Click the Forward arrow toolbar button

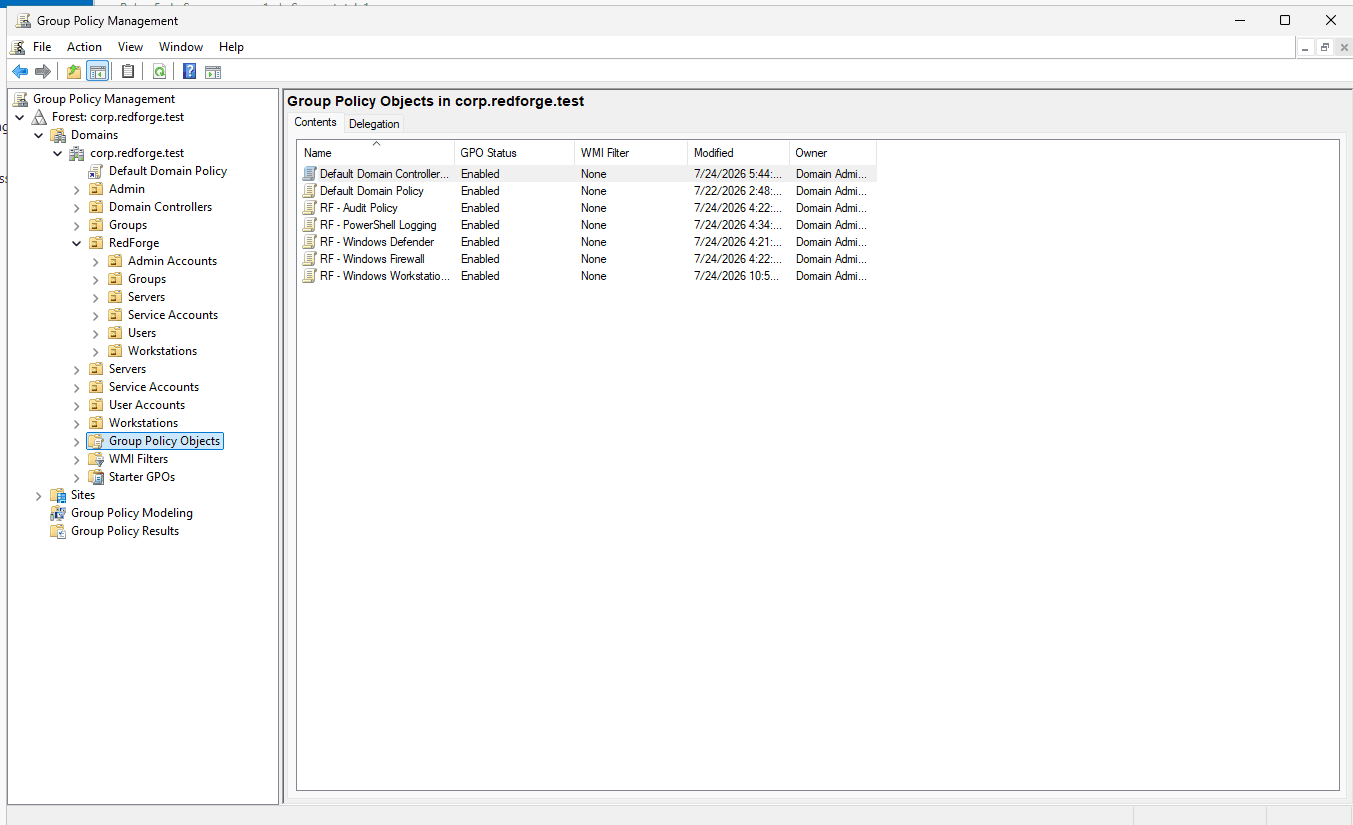[43, 71]
